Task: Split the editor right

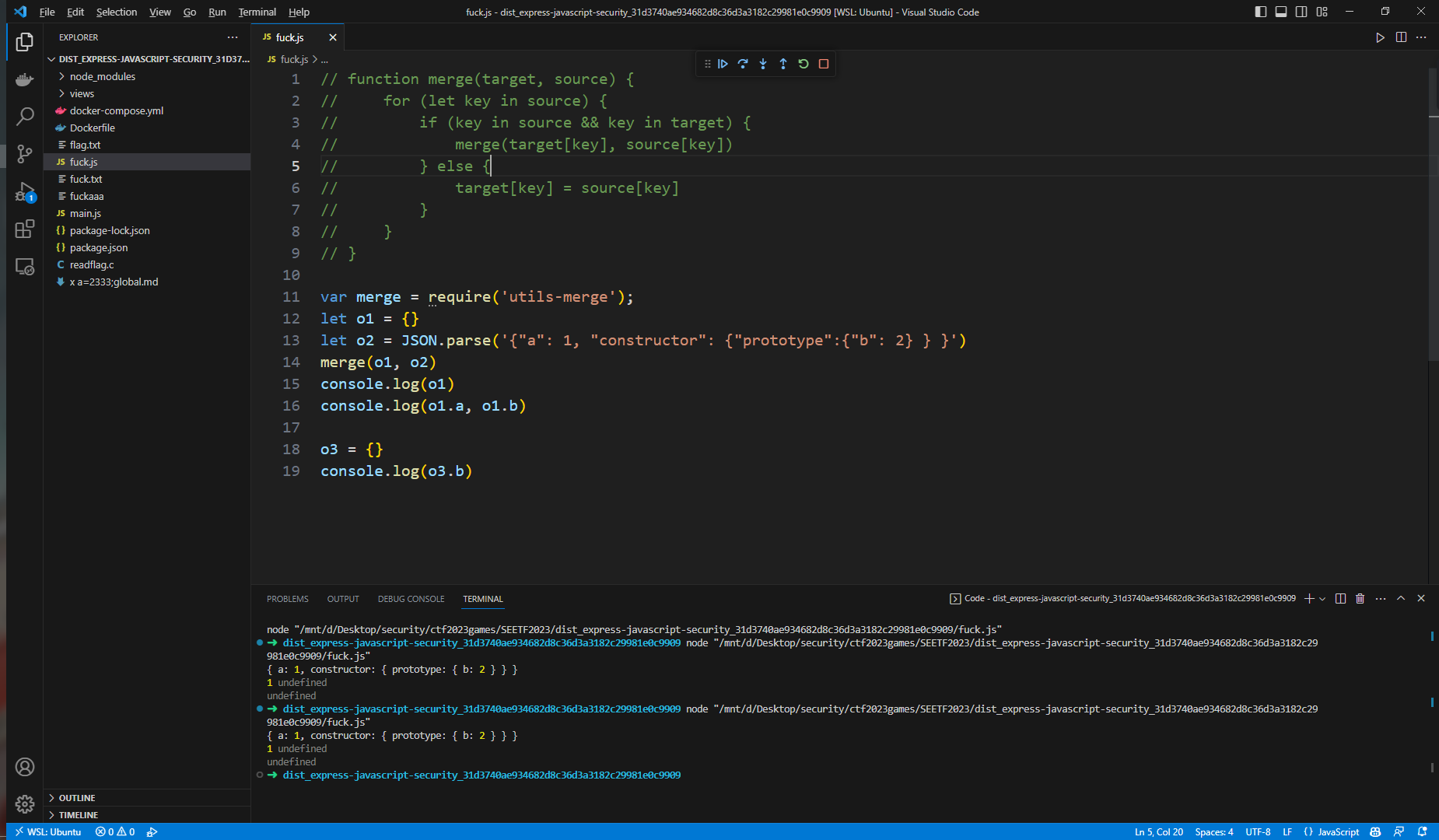Action: pyautogui.click(x=1401, y=37)
